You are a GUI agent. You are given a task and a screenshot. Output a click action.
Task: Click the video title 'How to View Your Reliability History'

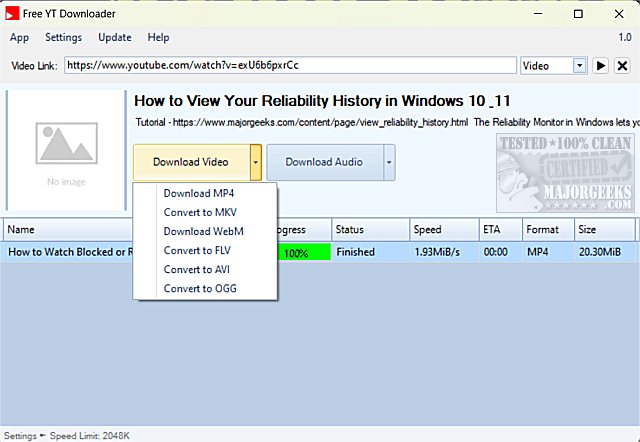(x=322, y=101)
